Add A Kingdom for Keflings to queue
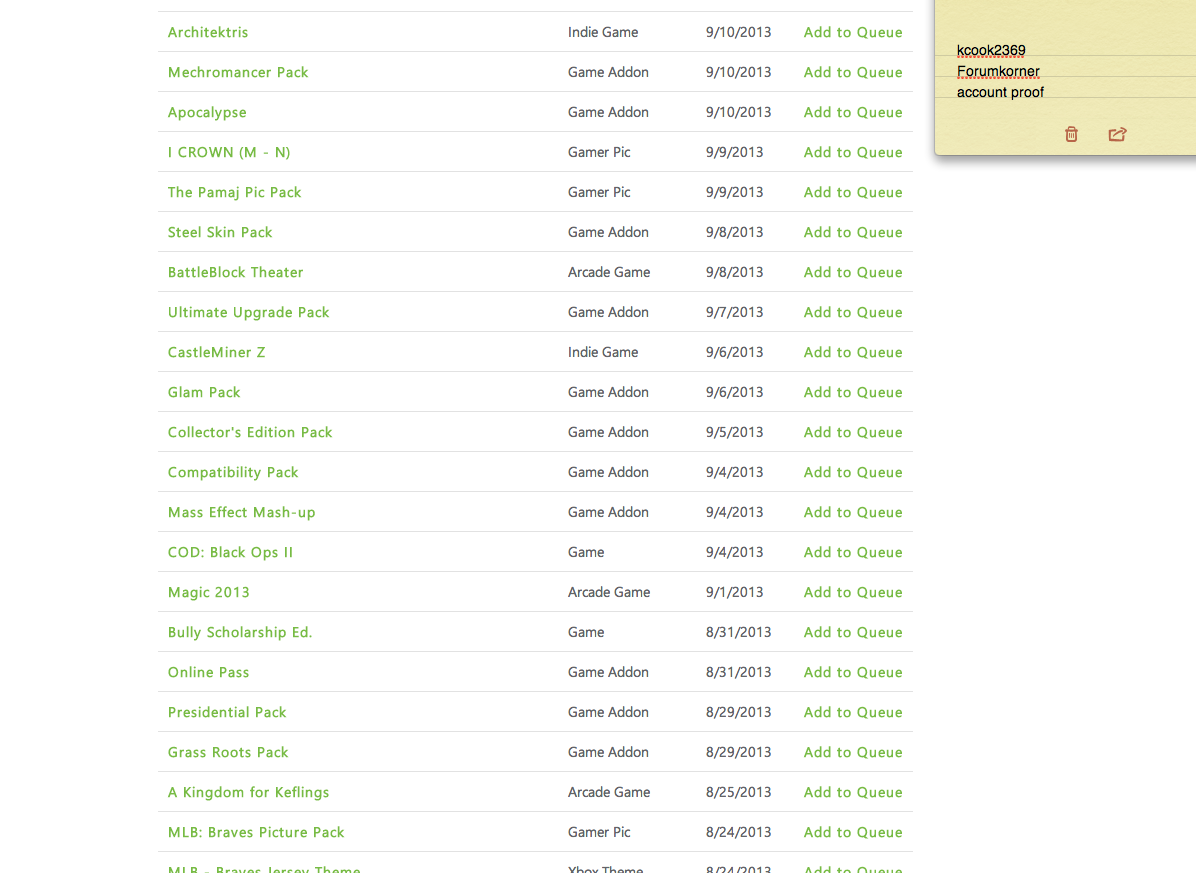Viewport: 1196px width, 873px height. (x=853, y=792)
